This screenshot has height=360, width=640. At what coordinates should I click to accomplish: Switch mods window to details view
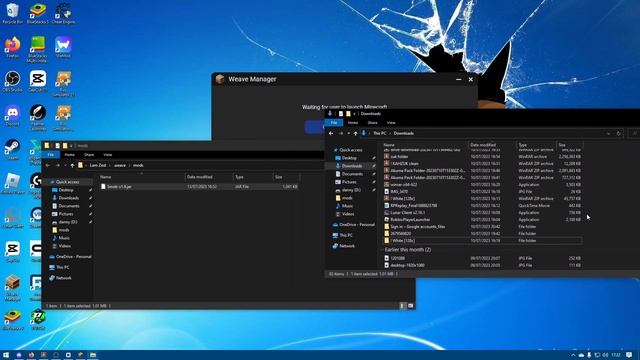tap(402, 306)
